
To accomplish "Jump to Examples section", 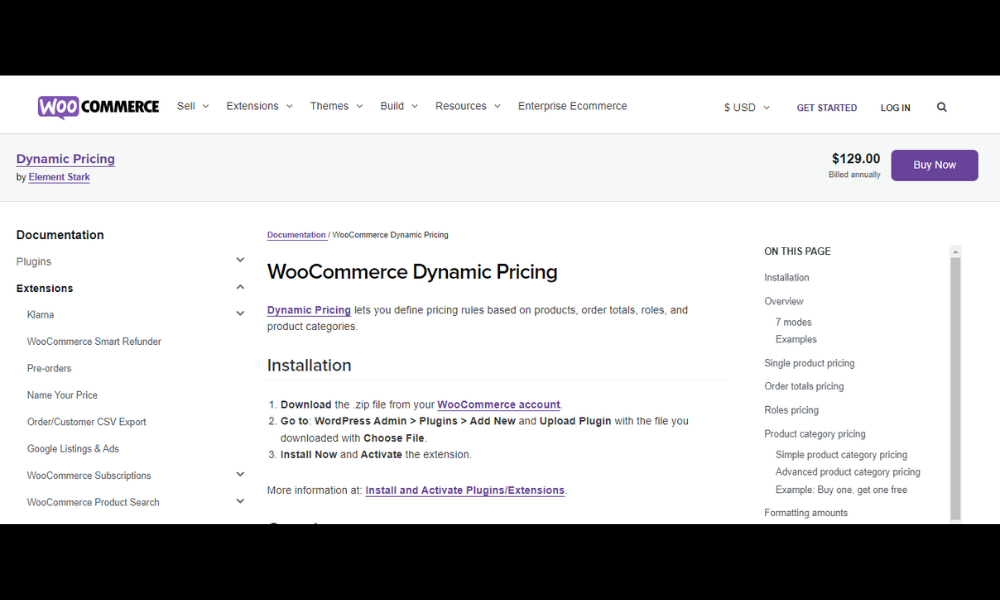I will point(796,339).
